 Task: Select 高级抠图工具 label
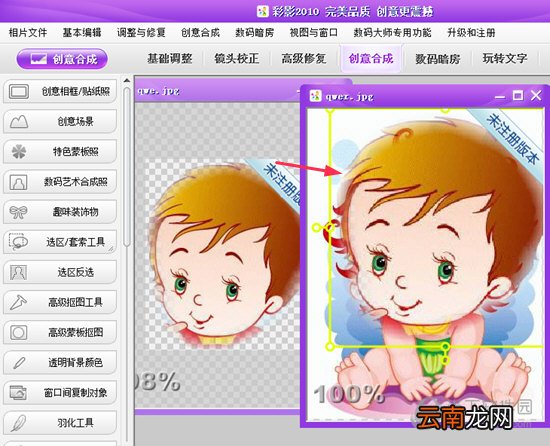pyautogui.click(x=75, y=303)
